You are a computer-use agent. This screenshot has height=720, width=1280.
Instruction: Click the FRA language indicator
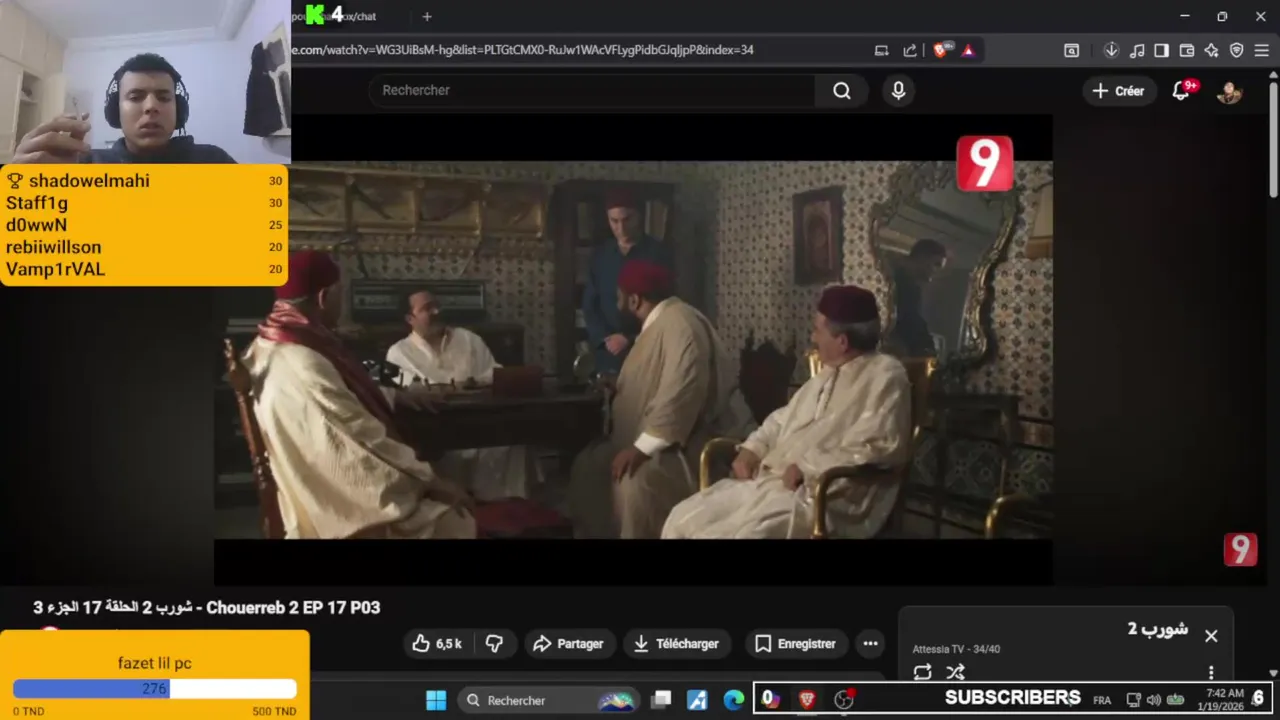[x=1102, y=701]
